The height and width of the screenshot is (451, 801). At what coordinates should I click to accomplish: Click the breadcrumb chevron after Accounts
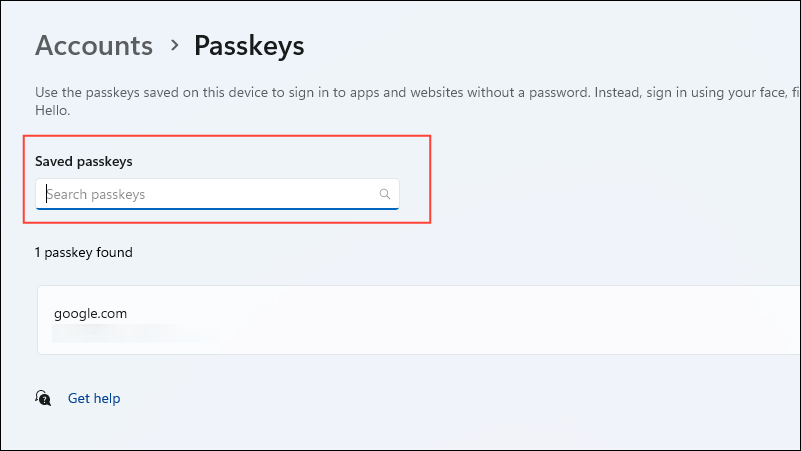click(174, 45)
